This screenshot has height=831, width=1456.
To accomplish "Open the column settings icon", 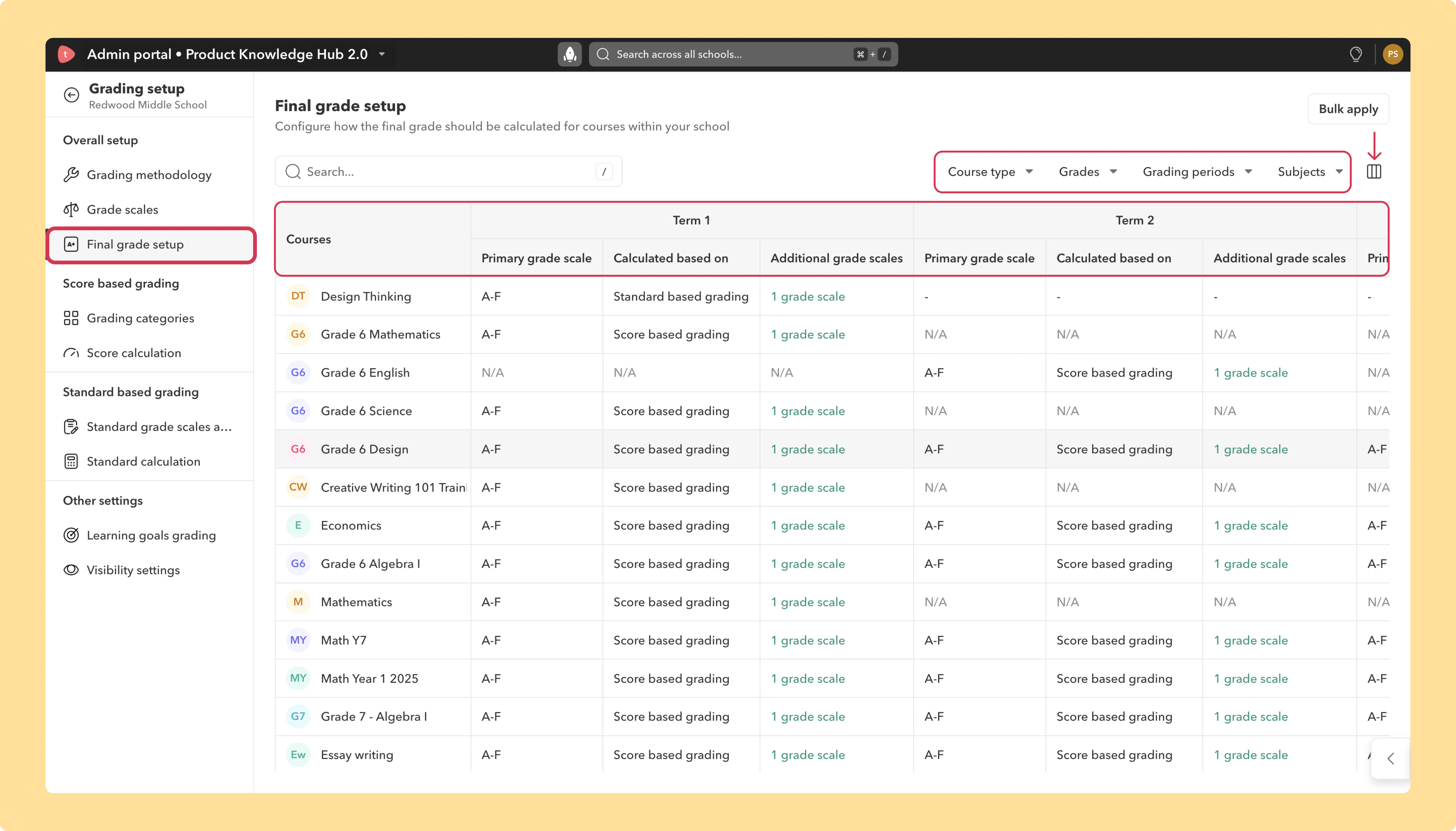I will [x=1374, y=172].
